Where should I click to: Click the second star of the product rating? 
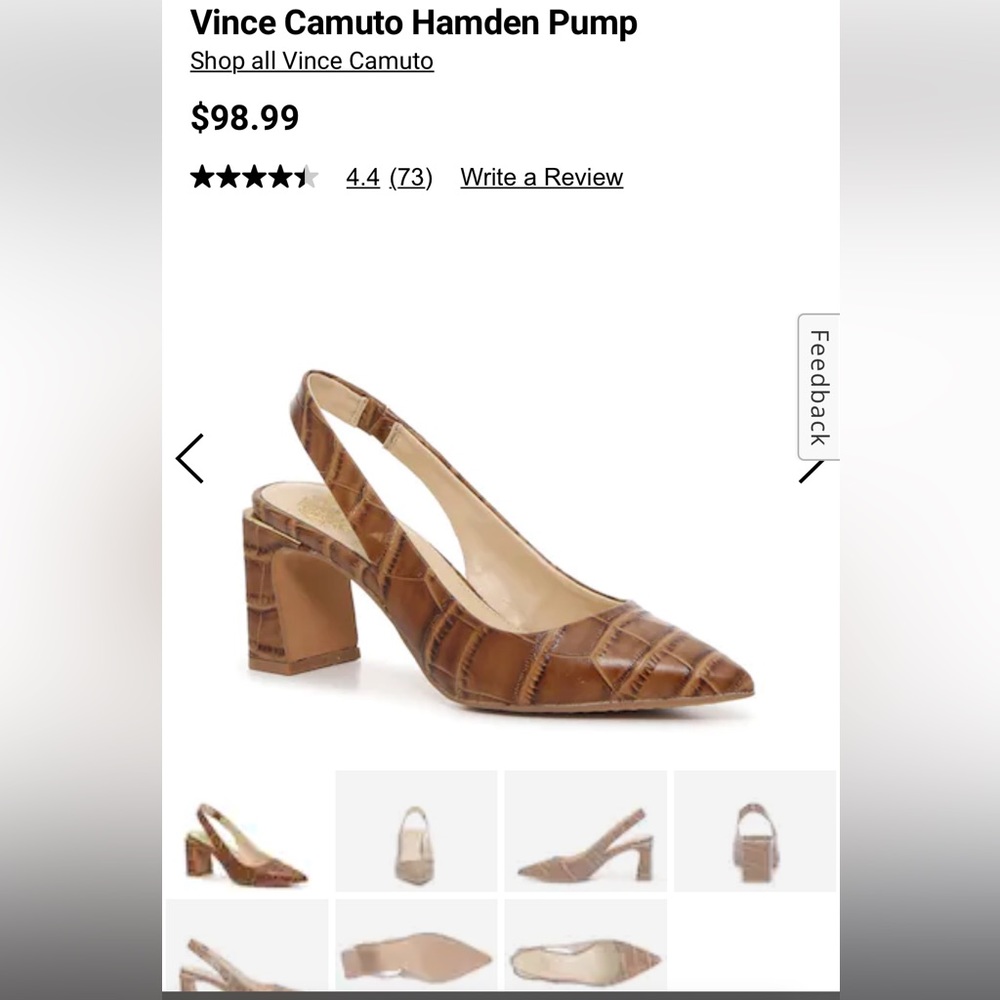[228, 176]
